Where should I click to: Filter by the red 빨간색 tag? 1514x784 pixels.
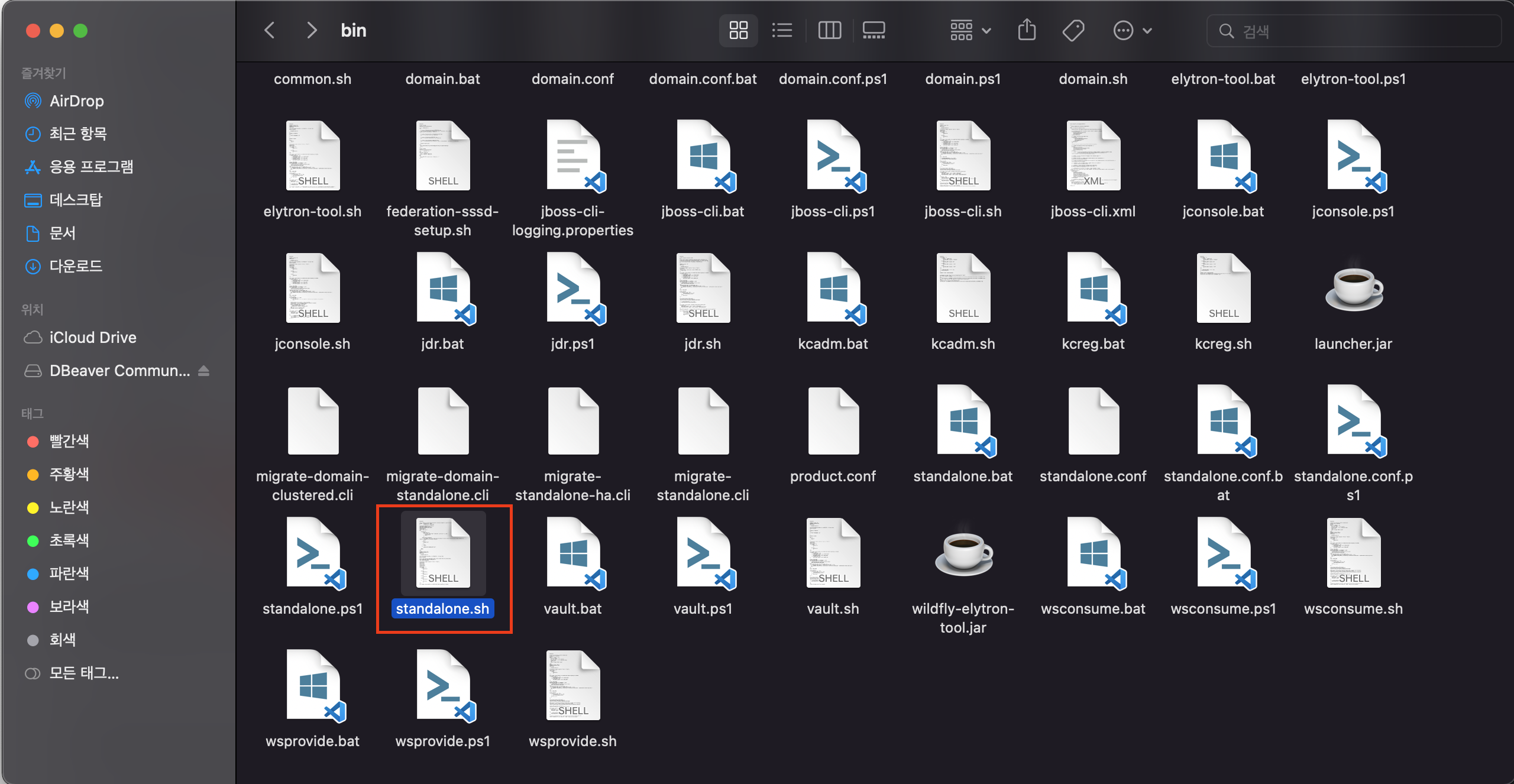69,441
